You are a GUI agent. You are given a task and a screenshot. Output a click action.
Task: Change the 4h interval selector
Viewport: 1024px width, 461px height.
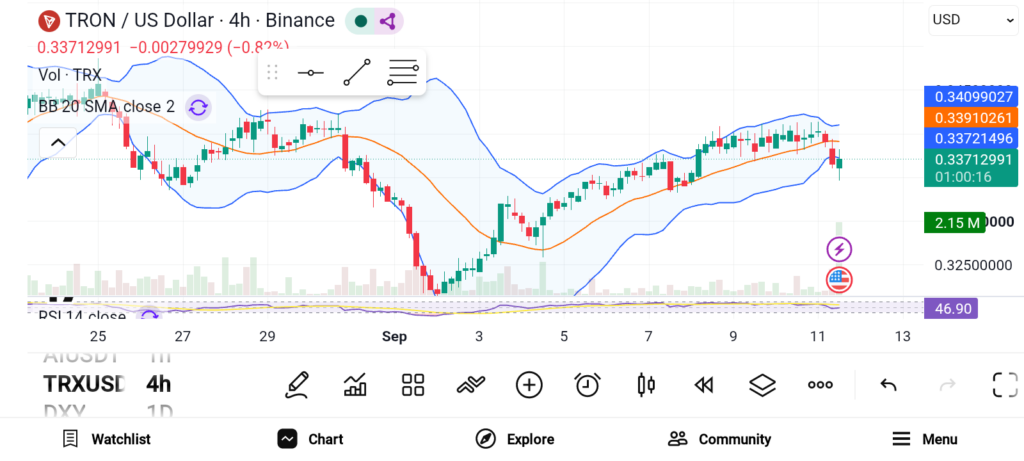[159, 384]
